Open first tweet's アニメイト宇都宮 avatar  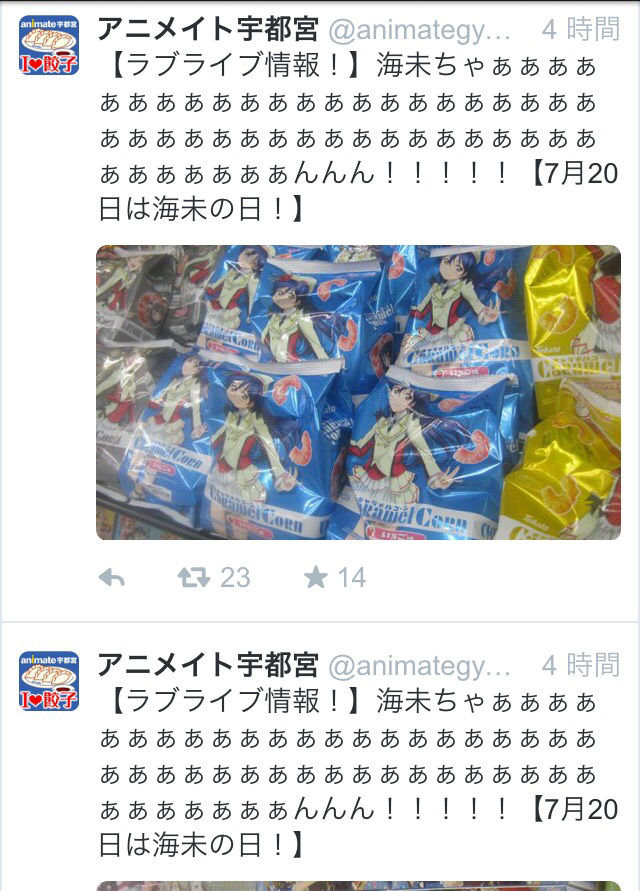(x=49, y=45)
